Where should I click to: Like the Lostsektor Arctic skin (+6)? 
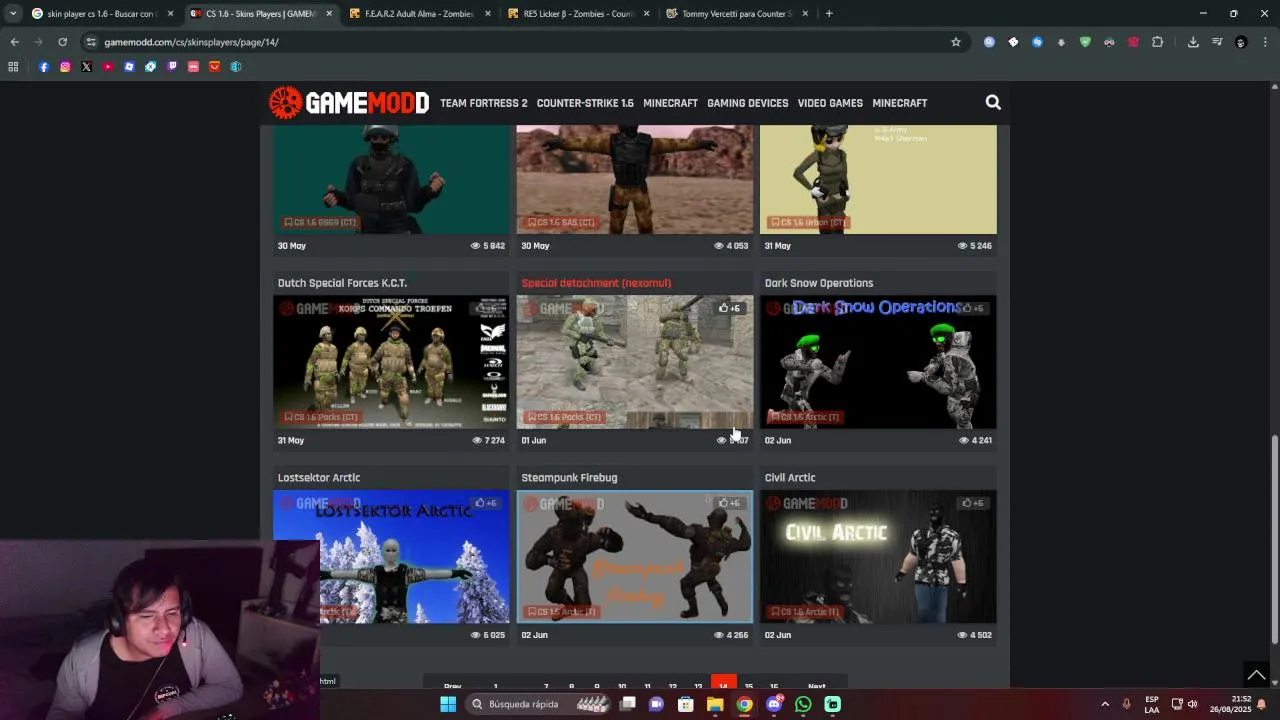click(x=486, y=503)
